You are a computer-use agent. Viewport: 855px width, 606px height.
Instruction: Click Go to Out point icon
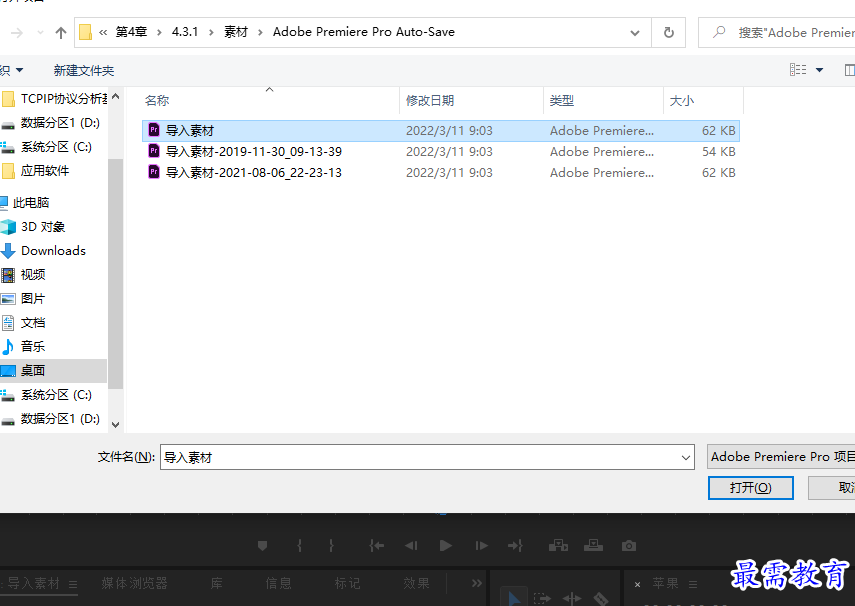(x=515, y=545)
